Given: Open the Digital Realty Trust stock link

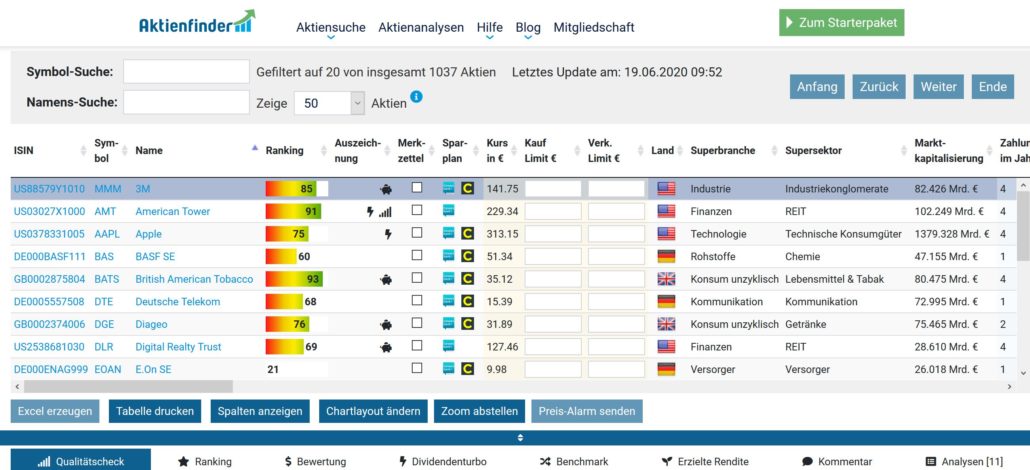Looking at the screenshot, I should pos(178,347).
